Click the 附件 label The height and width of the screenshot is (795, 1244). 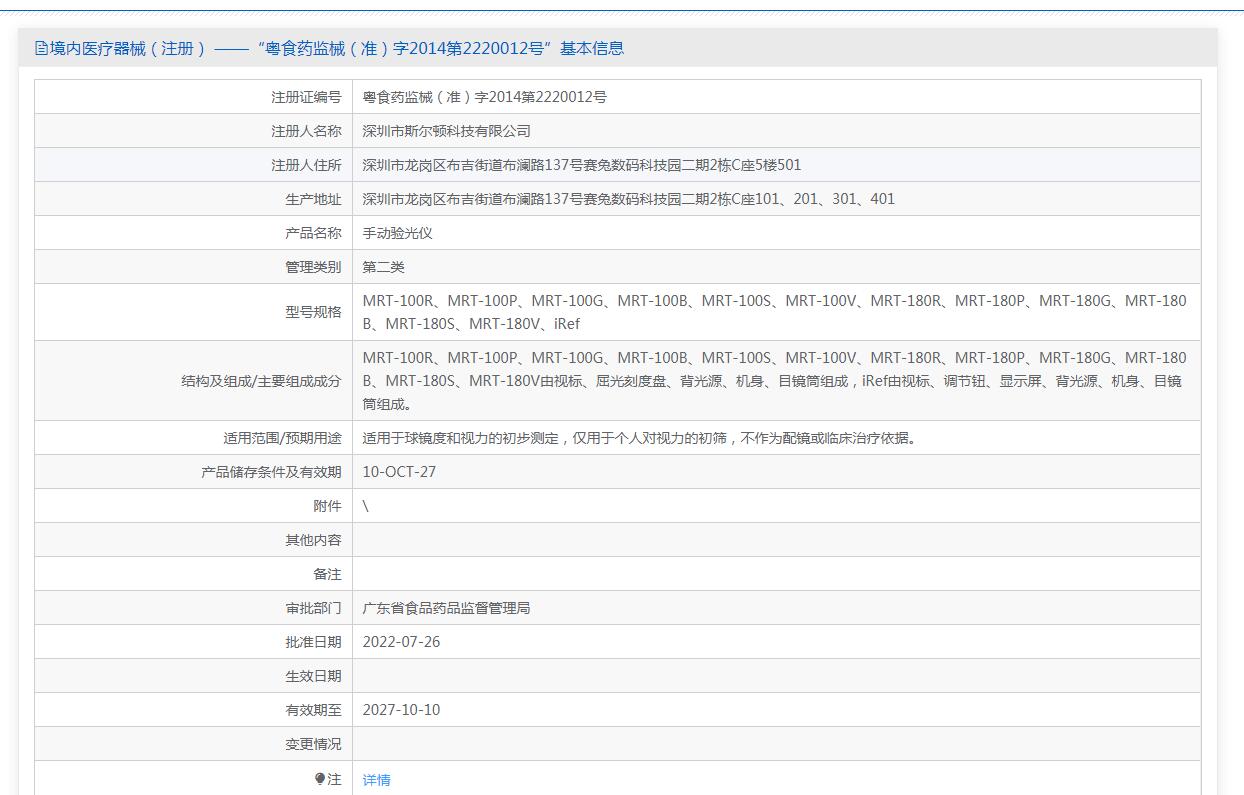(327, 506)
